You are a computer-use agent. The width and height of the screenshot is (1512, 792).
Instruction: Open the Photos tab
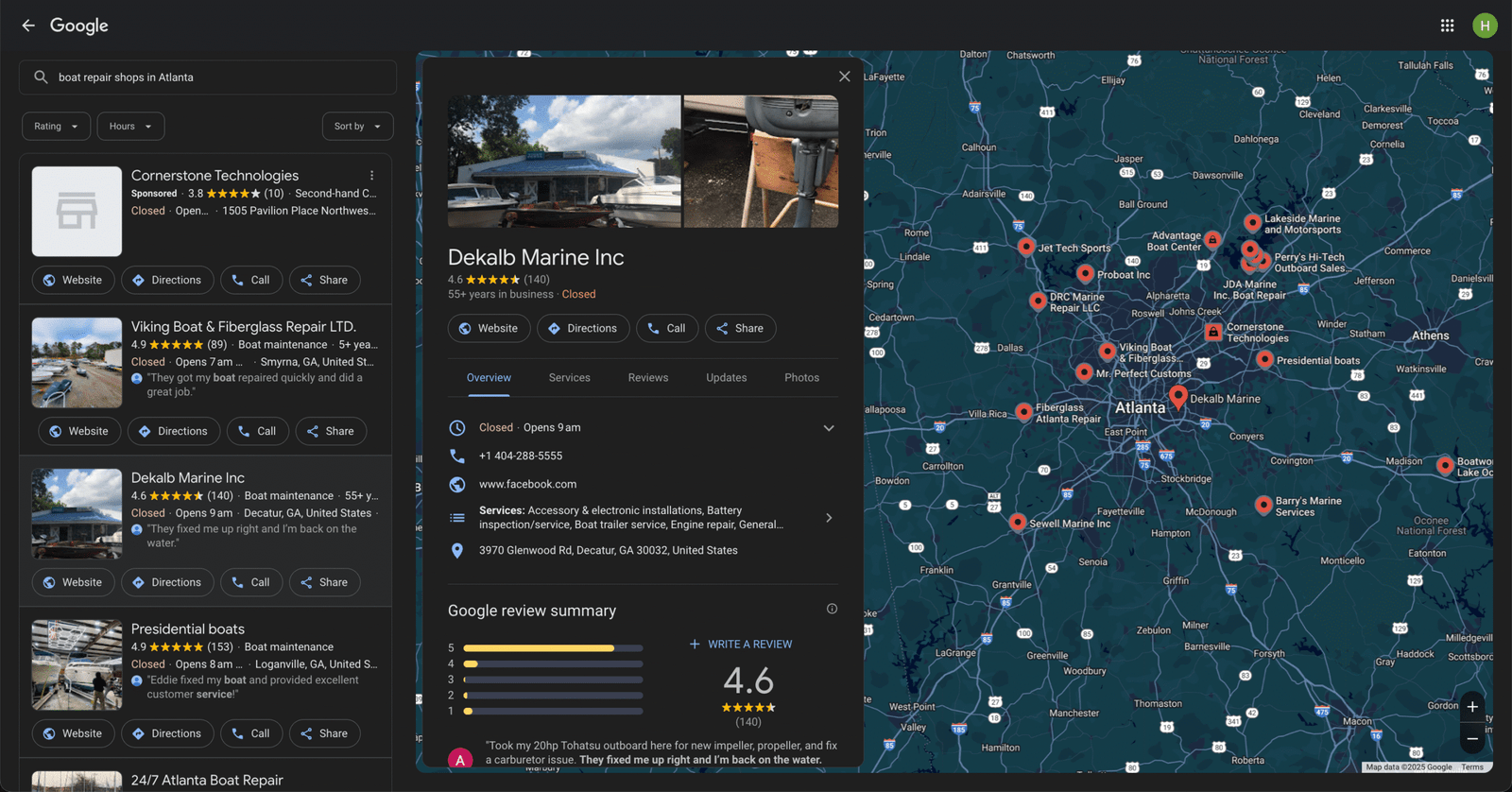click(x=802, y=378)
